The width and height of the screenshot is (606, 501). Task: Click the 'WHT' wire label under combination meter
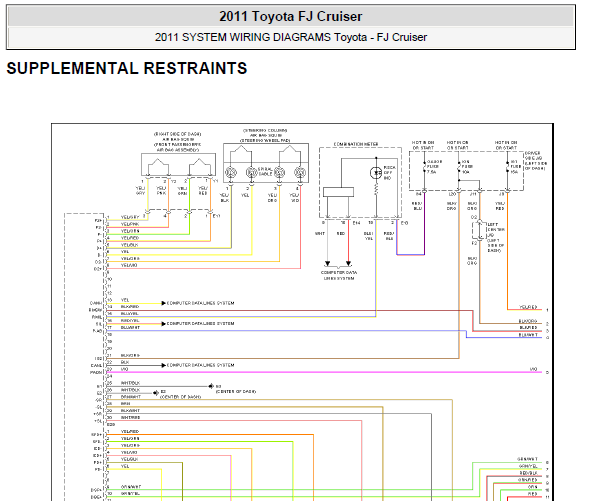(x=320, y=233)
